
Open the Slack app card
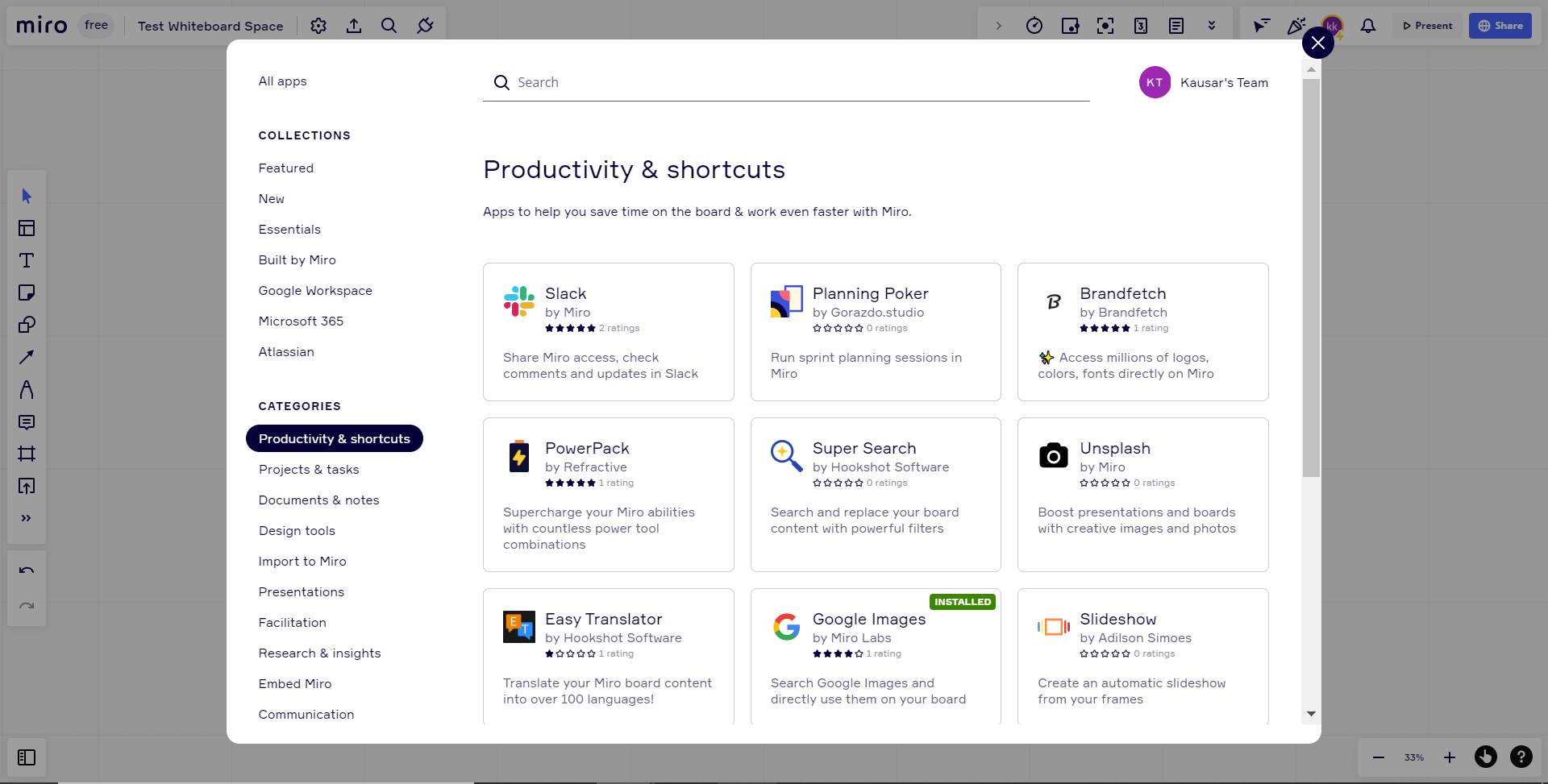tap(609, 332)
